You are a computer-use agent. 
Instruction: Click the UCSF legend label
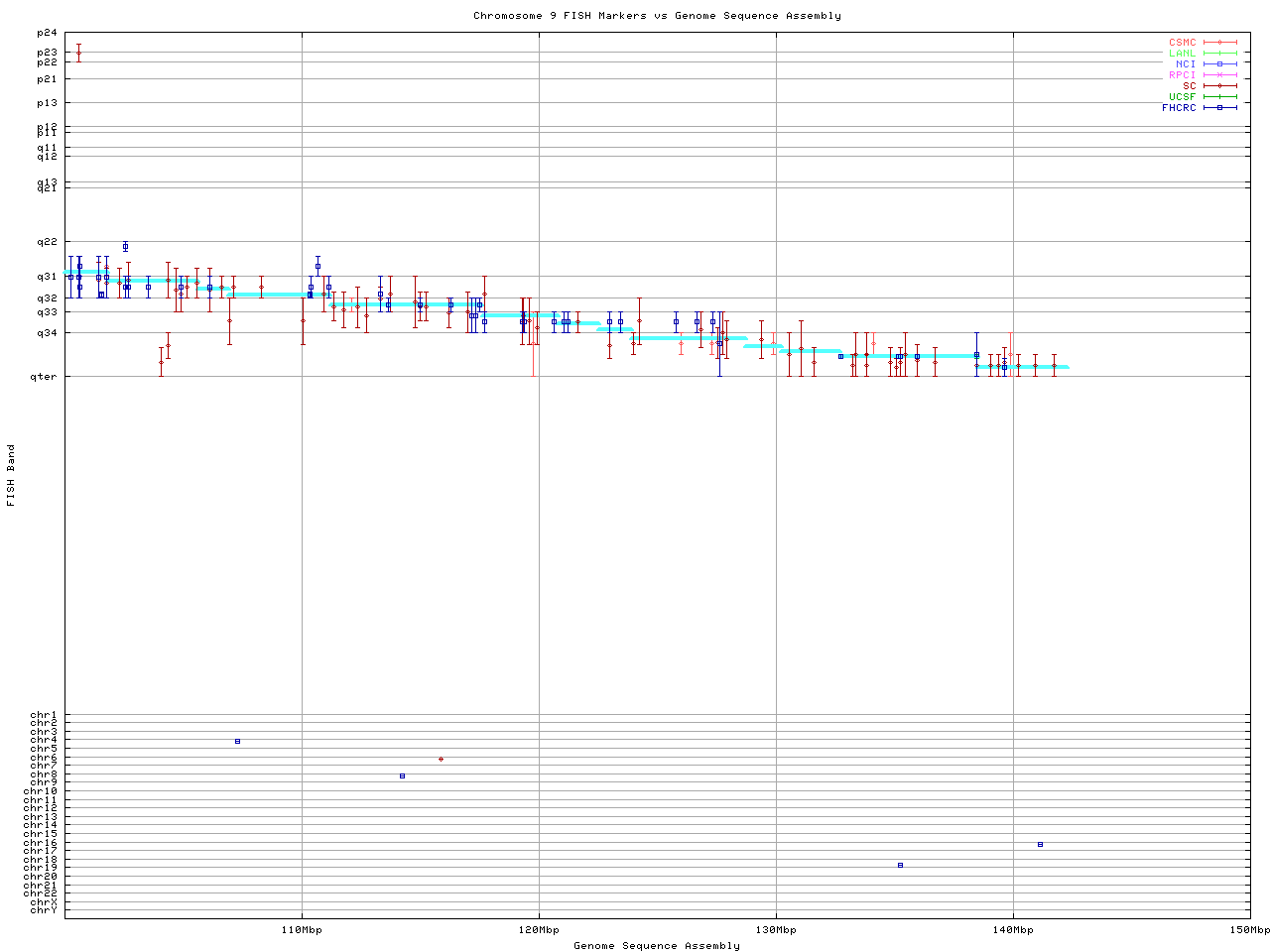[x=1182, y=97]
